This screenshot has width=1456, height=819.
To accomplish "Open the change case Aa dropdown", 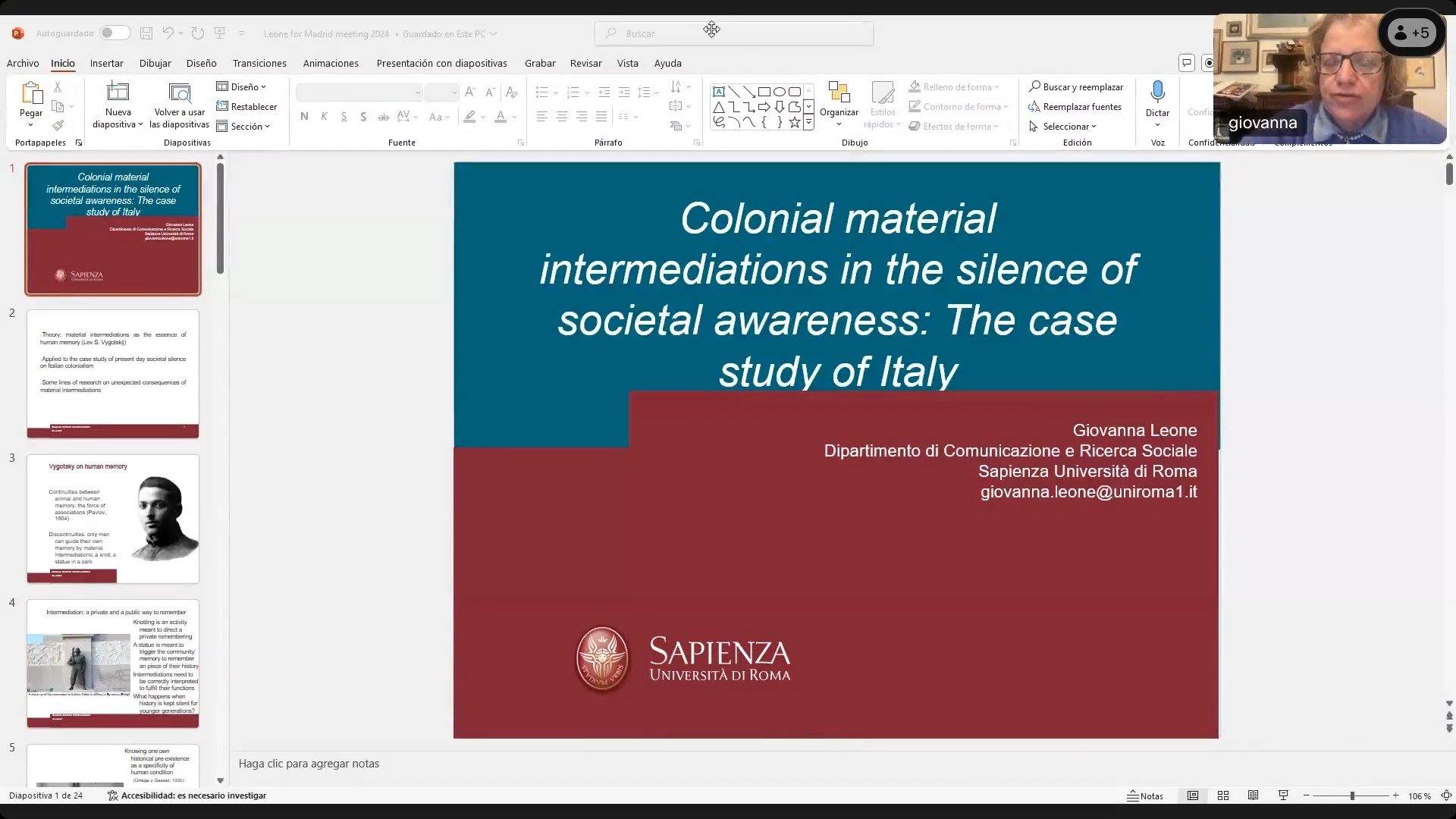I will [x=439, y=117].
